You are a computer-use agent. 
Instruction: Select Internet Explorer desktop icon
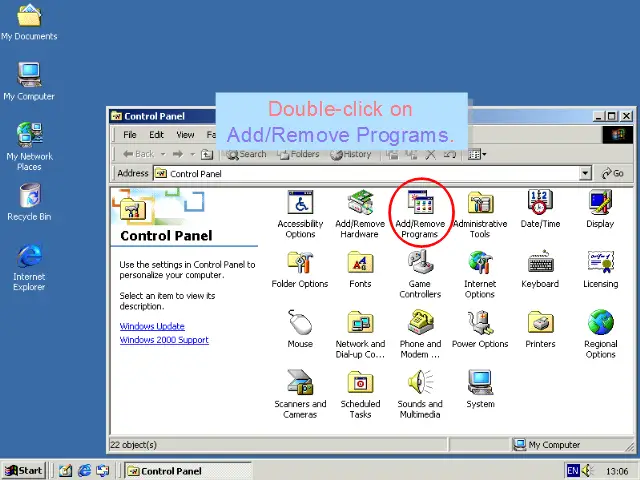pyautogui.click(x=29, y=267)
